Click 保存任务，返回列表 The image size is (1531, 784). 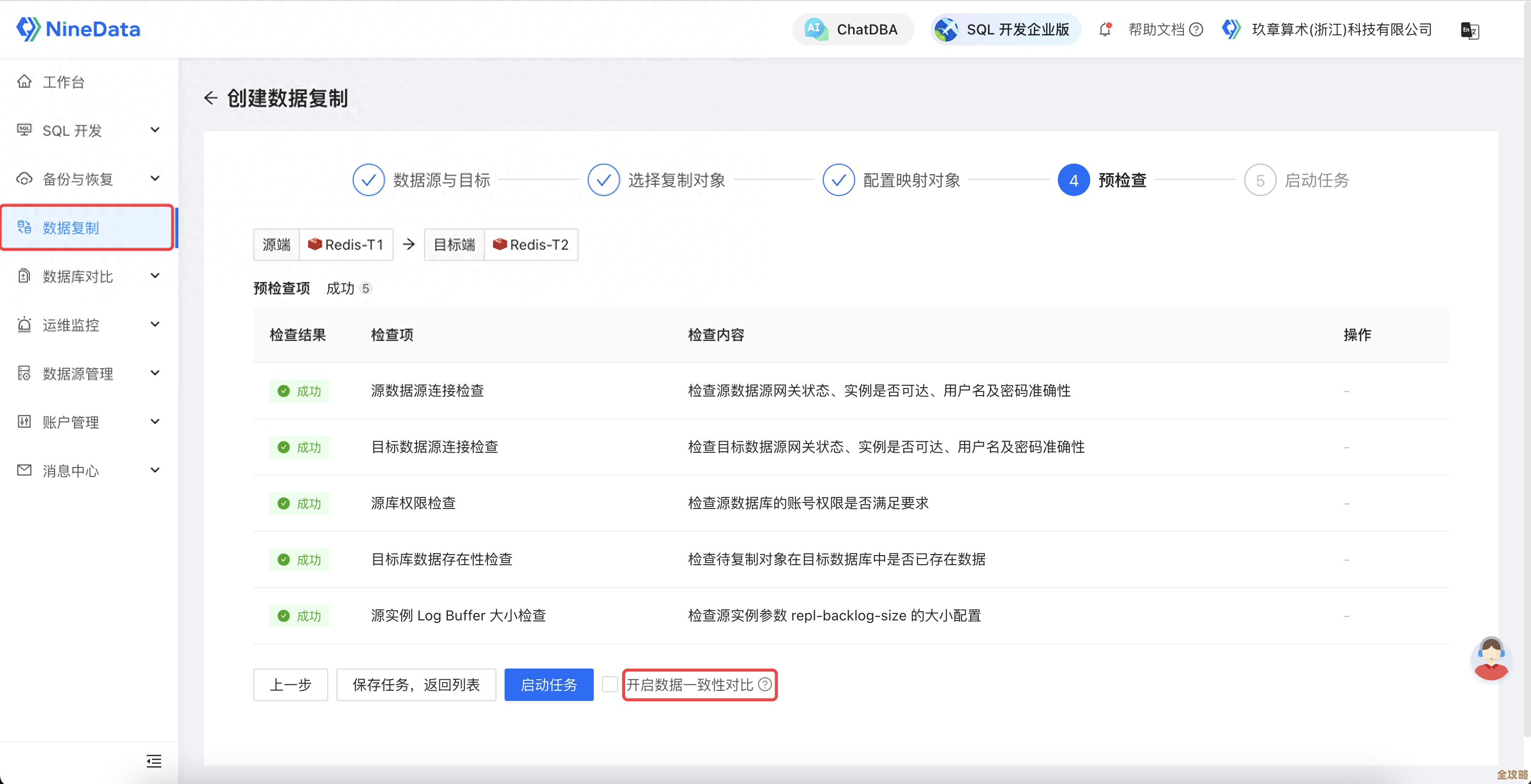[x=416, y=684]
